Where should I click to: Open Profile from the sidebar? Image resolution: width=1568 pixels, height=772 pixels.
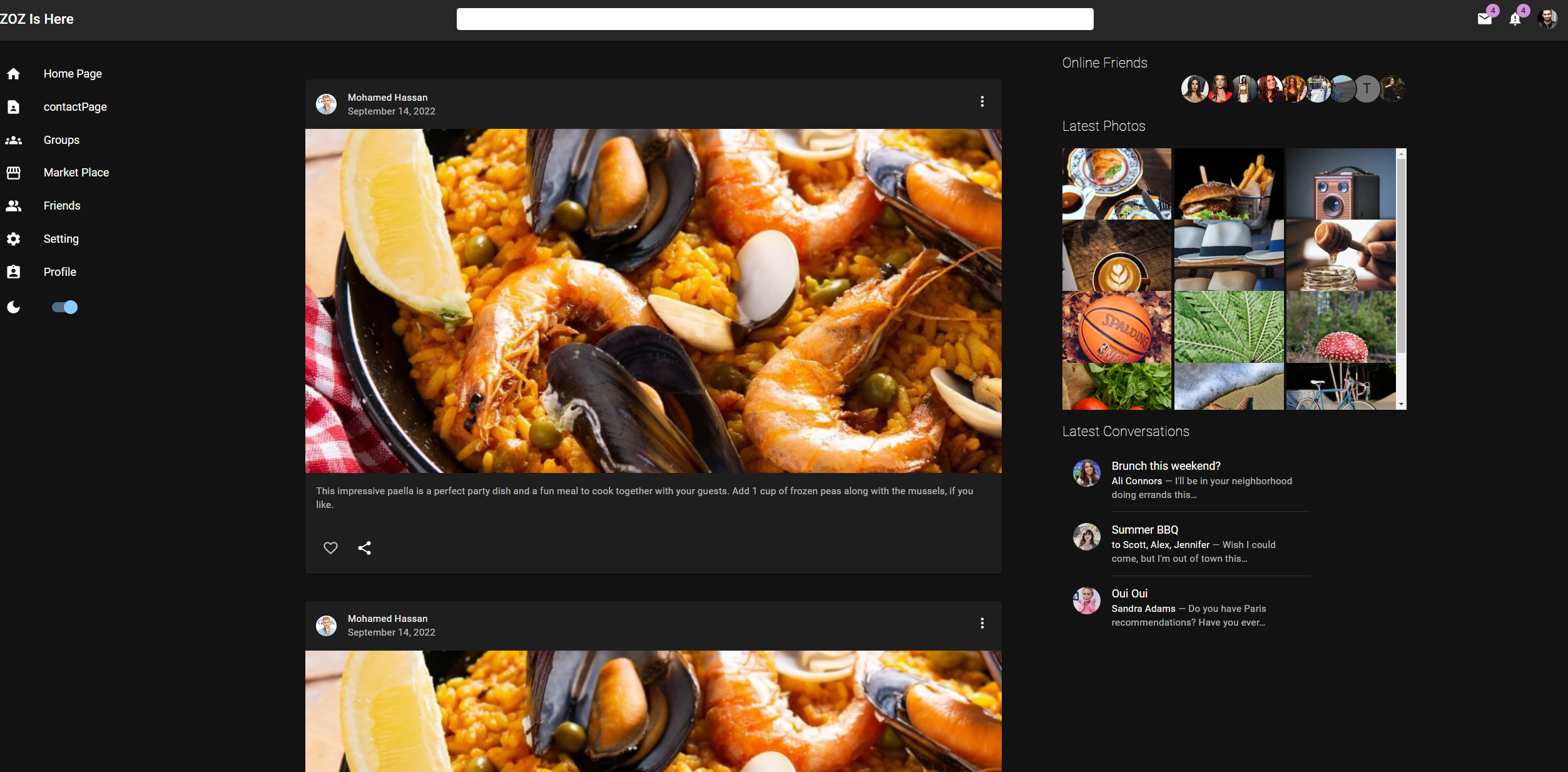(60, 272)
